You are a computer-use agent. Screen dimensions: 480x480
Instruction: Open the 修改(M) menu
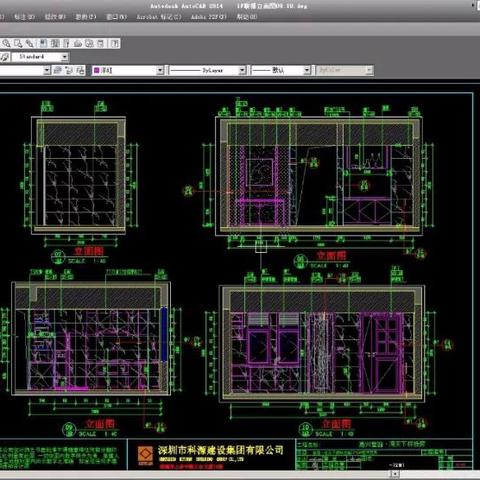pos(55,17)
